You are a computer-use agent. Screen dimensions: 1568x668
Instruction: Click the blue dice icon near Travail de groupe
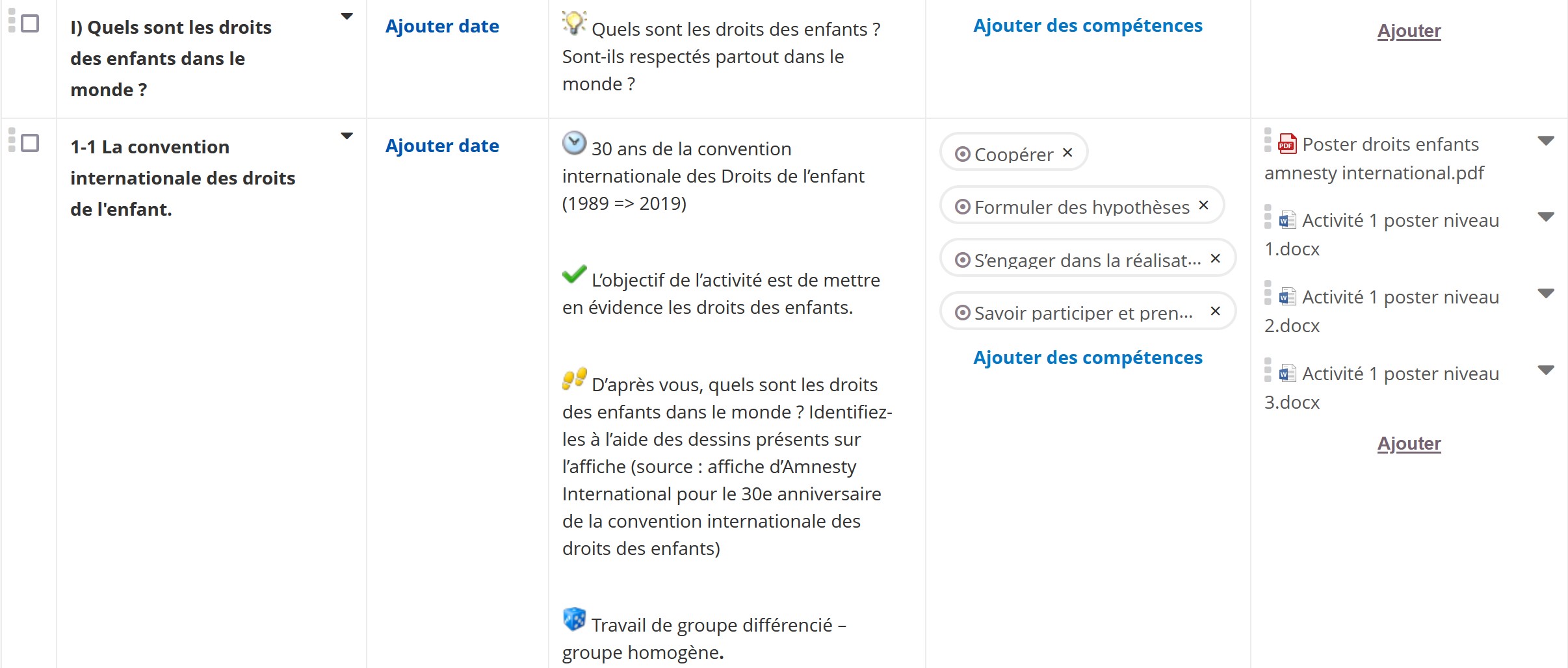574,619
